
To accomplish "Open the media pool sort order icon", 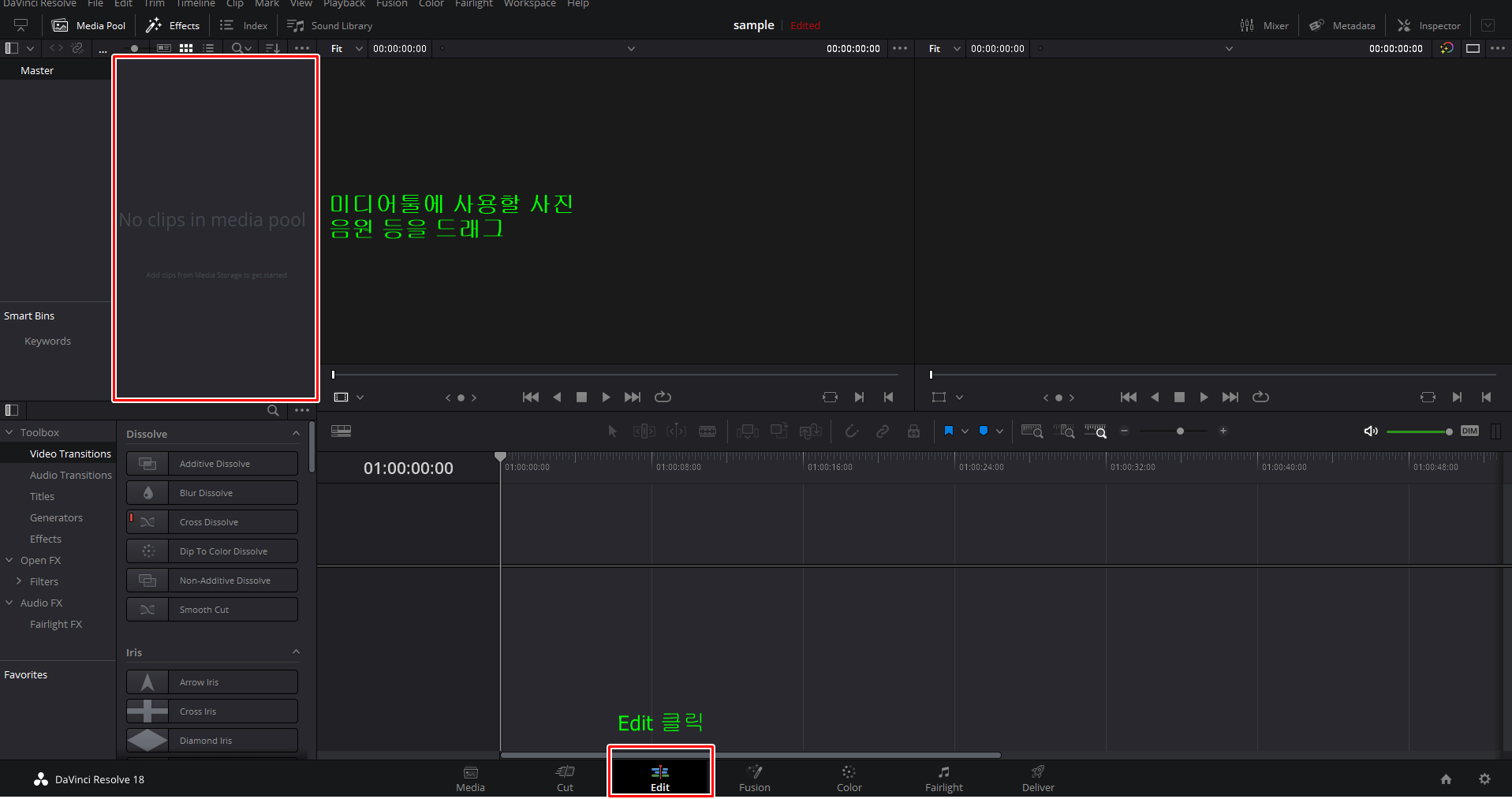I will 273,48.
